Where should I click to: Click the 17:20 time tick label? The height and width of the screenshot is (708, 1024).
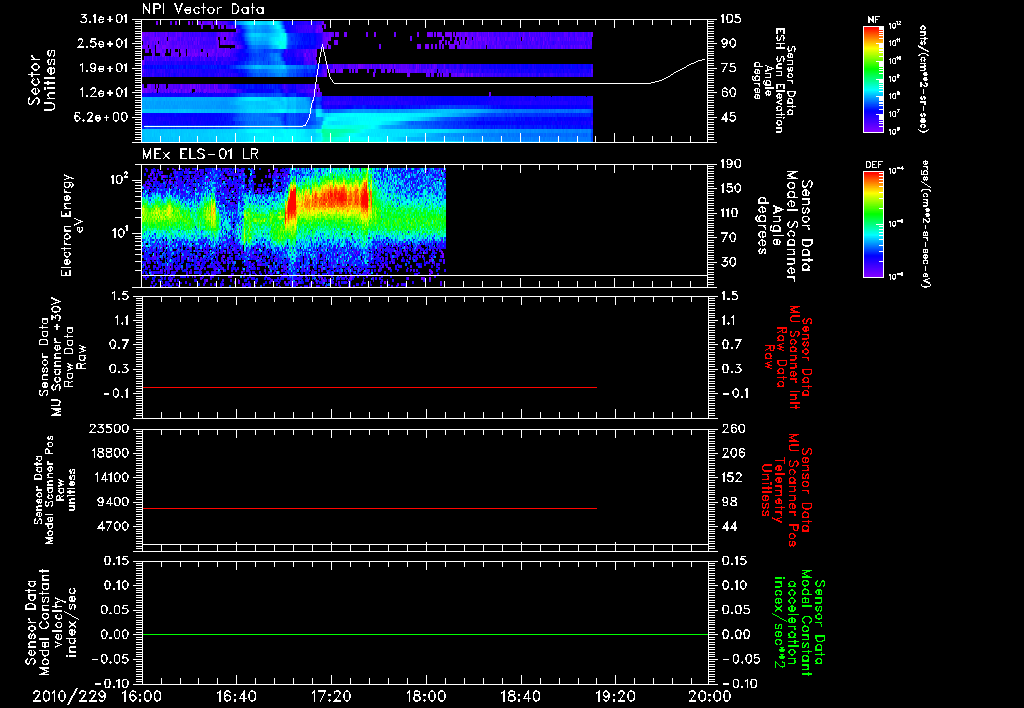pos(331,696)
